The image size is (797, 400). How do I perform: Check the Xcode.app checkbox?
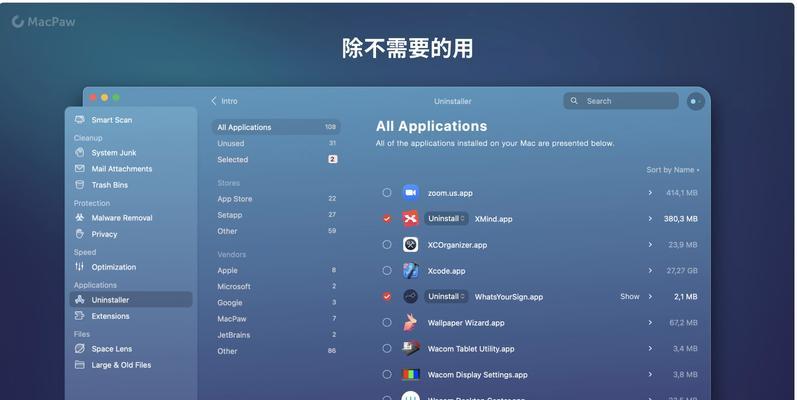pos(387,270)
